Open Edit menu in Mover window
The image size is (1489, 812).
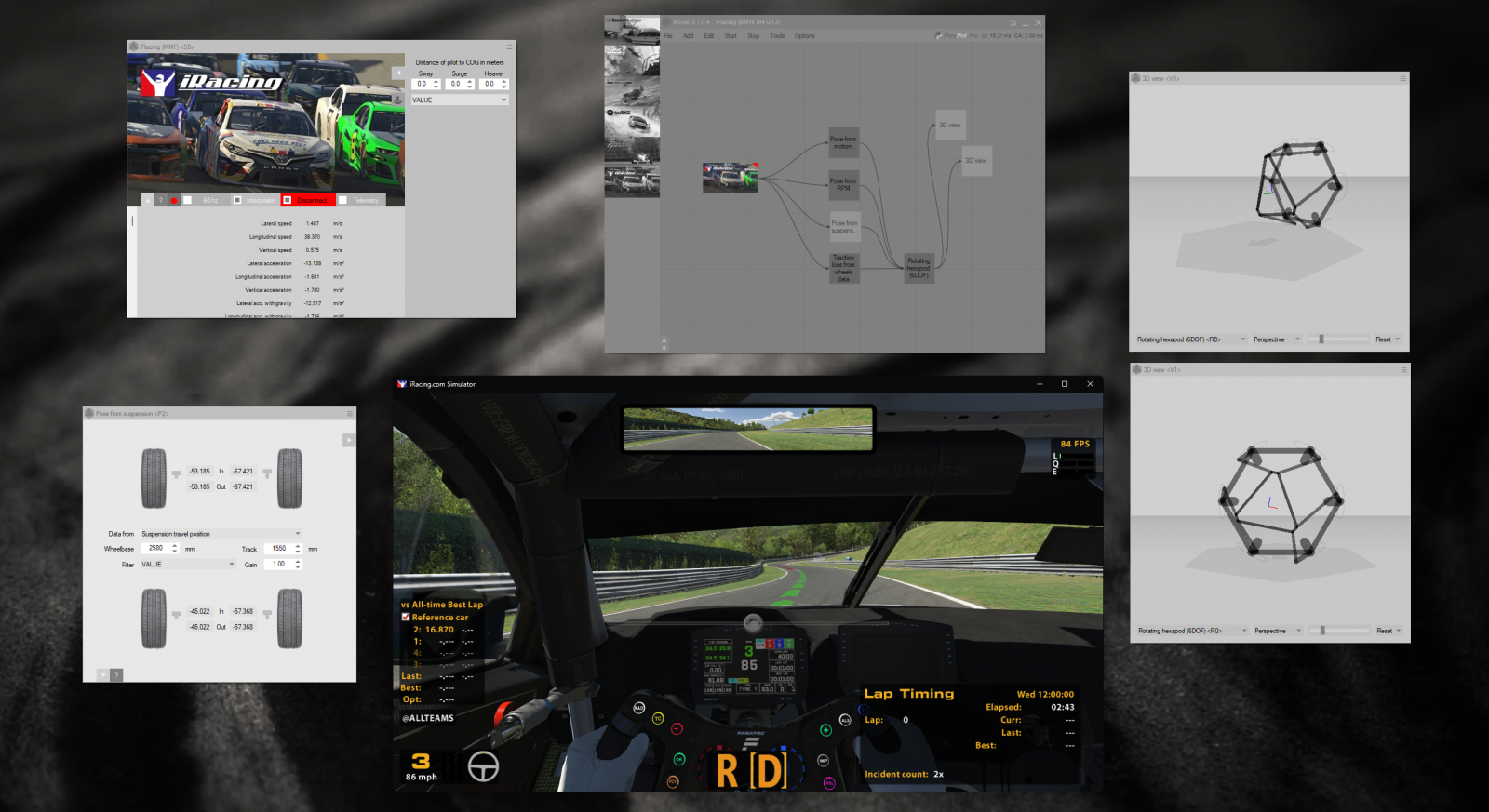click(x=709, y=36)
